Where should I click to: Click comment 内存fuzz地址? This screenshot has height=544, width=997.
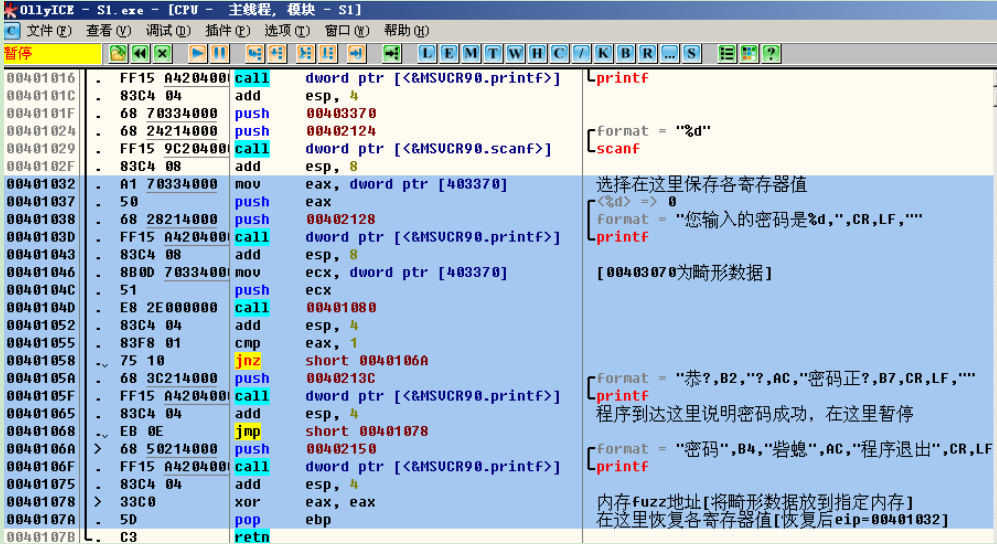click(649, 503)
